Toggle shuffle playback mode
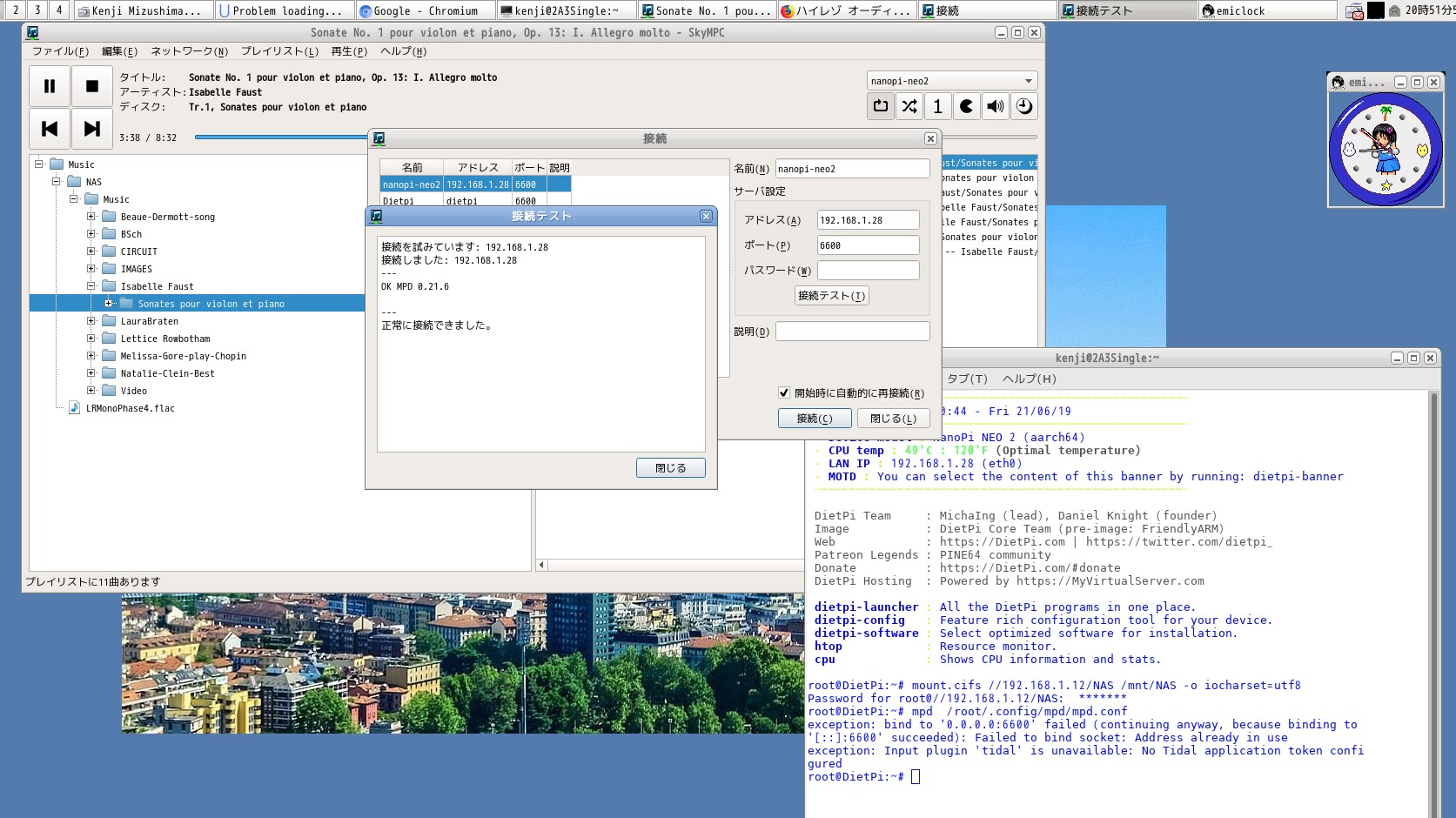The width and height of the screenshot is (1456, 818). coord(909,106)
